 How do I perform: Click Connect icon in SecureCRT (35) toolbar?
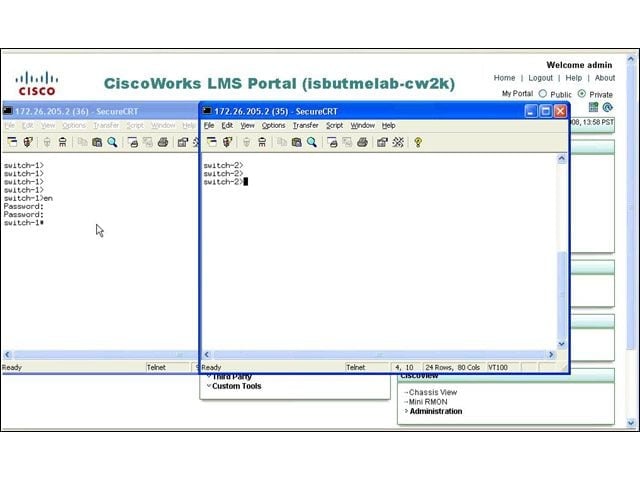pyautogui.click(x=212, y=142)
